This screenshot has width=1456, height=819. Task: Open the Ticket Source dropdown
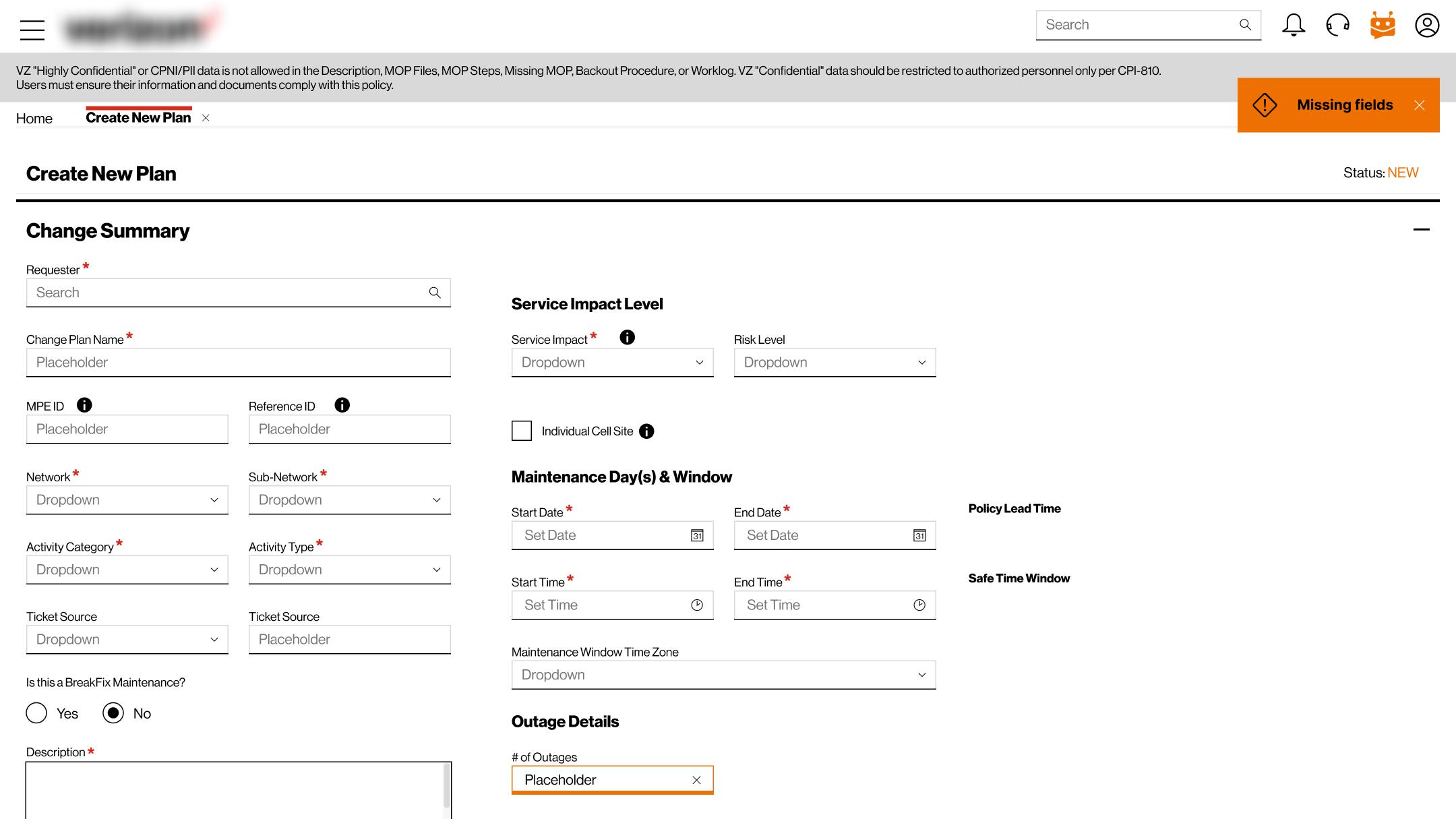tap(127, 640)
